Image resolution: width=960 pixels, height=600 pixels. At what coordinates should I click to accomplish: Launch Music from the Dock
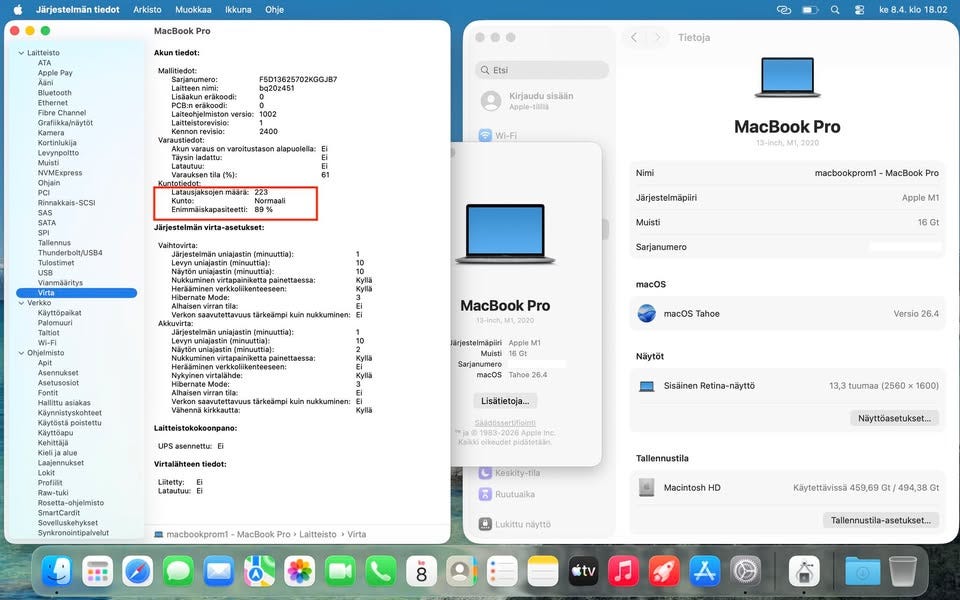tap(623, 572)
